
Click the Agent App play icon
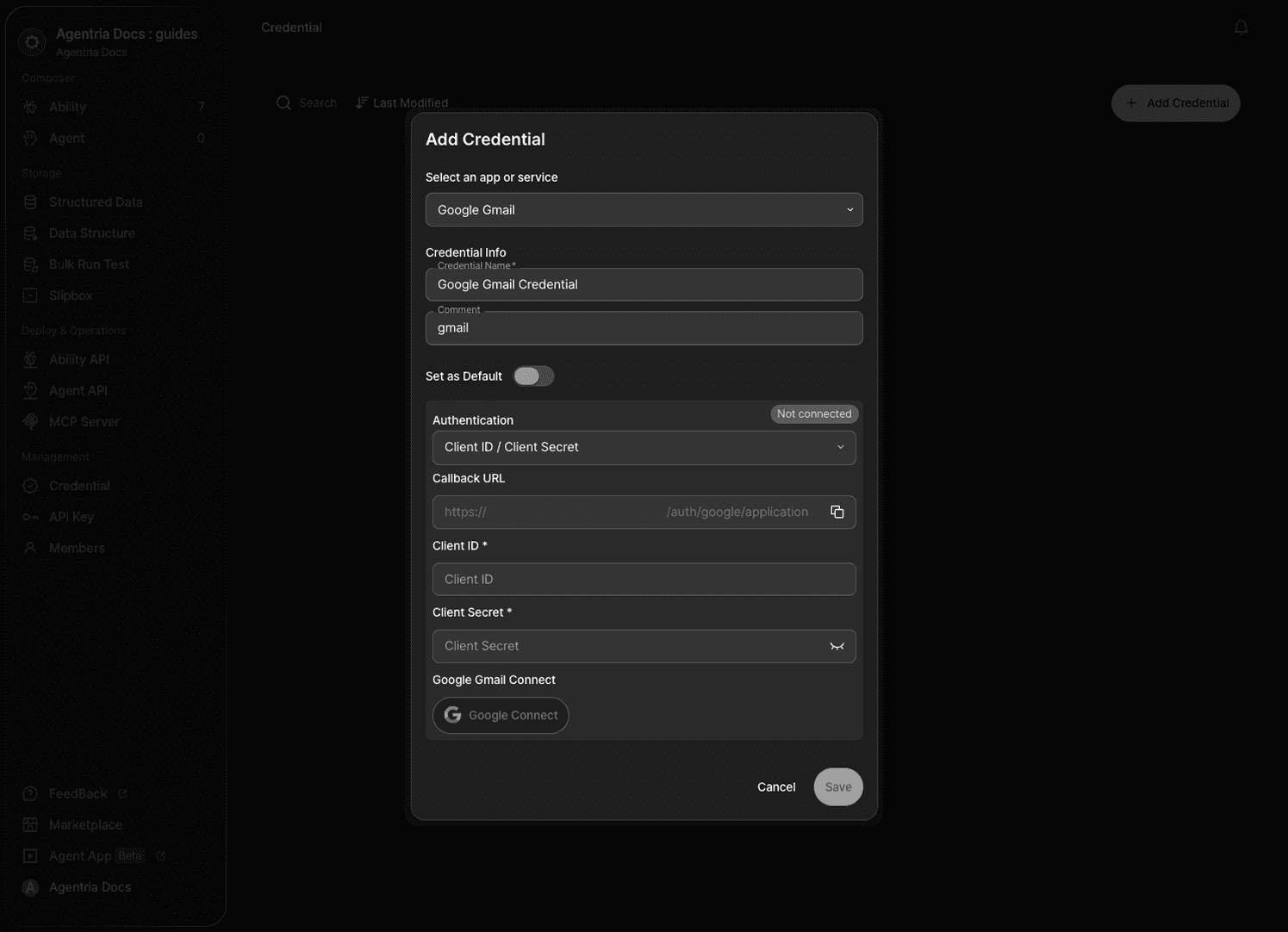(x=30, y=855)
